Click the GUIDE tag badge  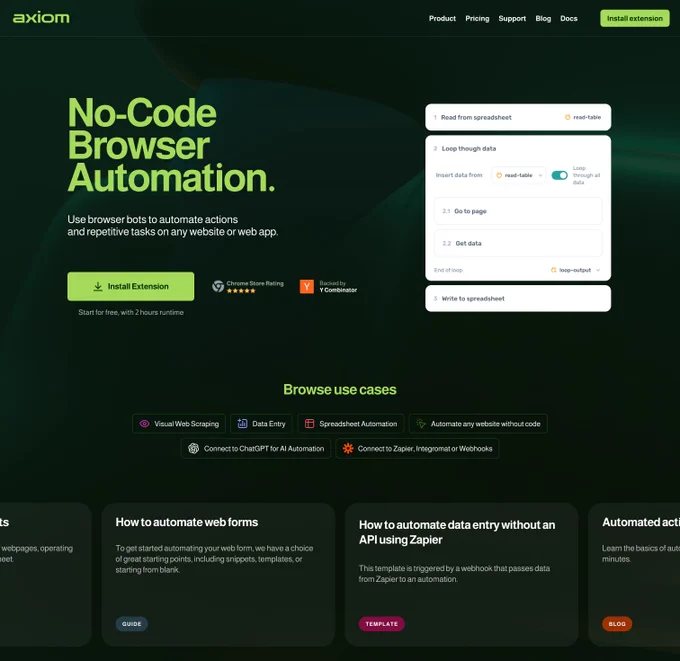pos(131,624)
